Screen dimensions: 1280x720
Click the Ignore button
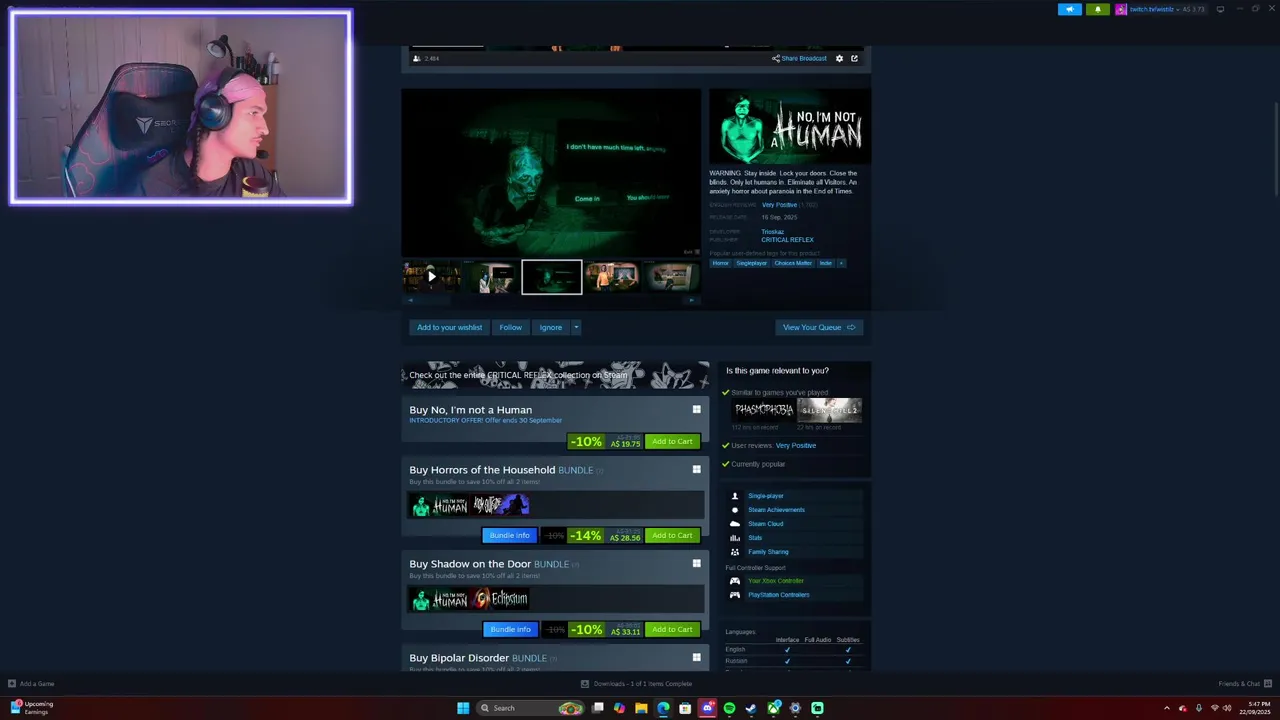551,327
